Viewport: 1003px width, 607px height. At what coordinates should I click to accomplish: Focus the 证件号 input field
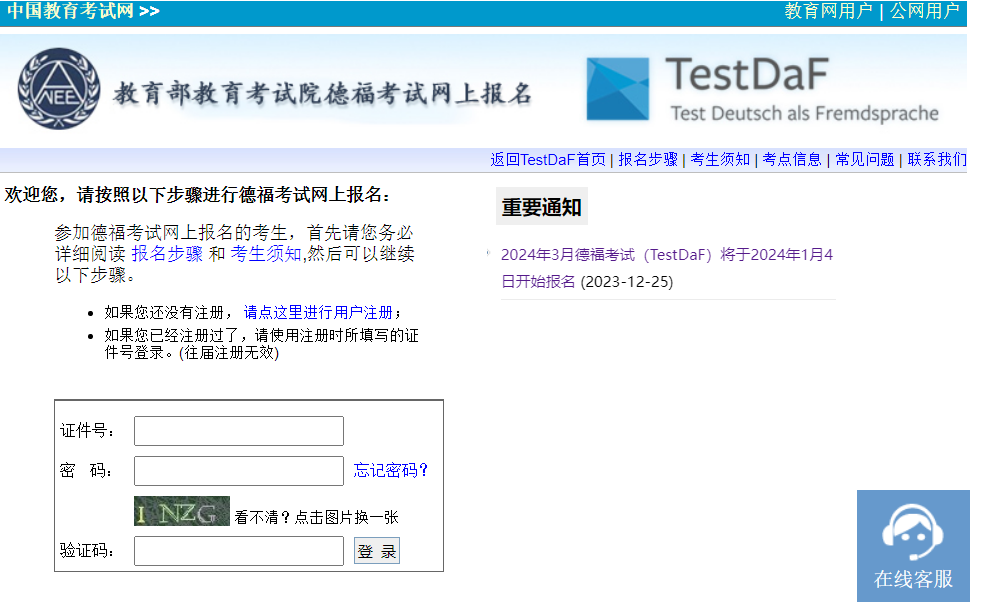[239, 431]
